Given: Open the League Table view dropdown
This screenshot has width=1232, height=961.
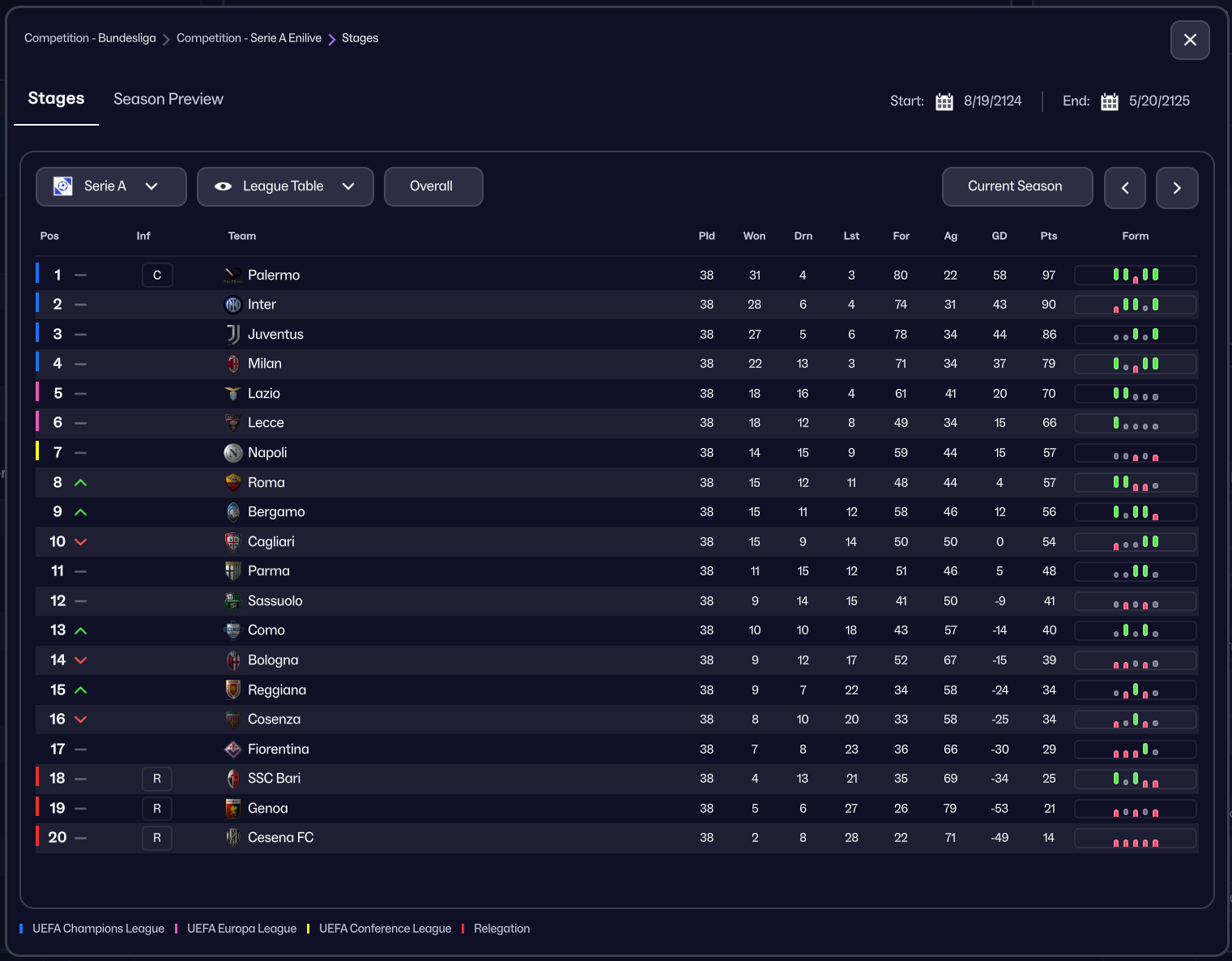Looking at the screenshot, I should (285, 186).
